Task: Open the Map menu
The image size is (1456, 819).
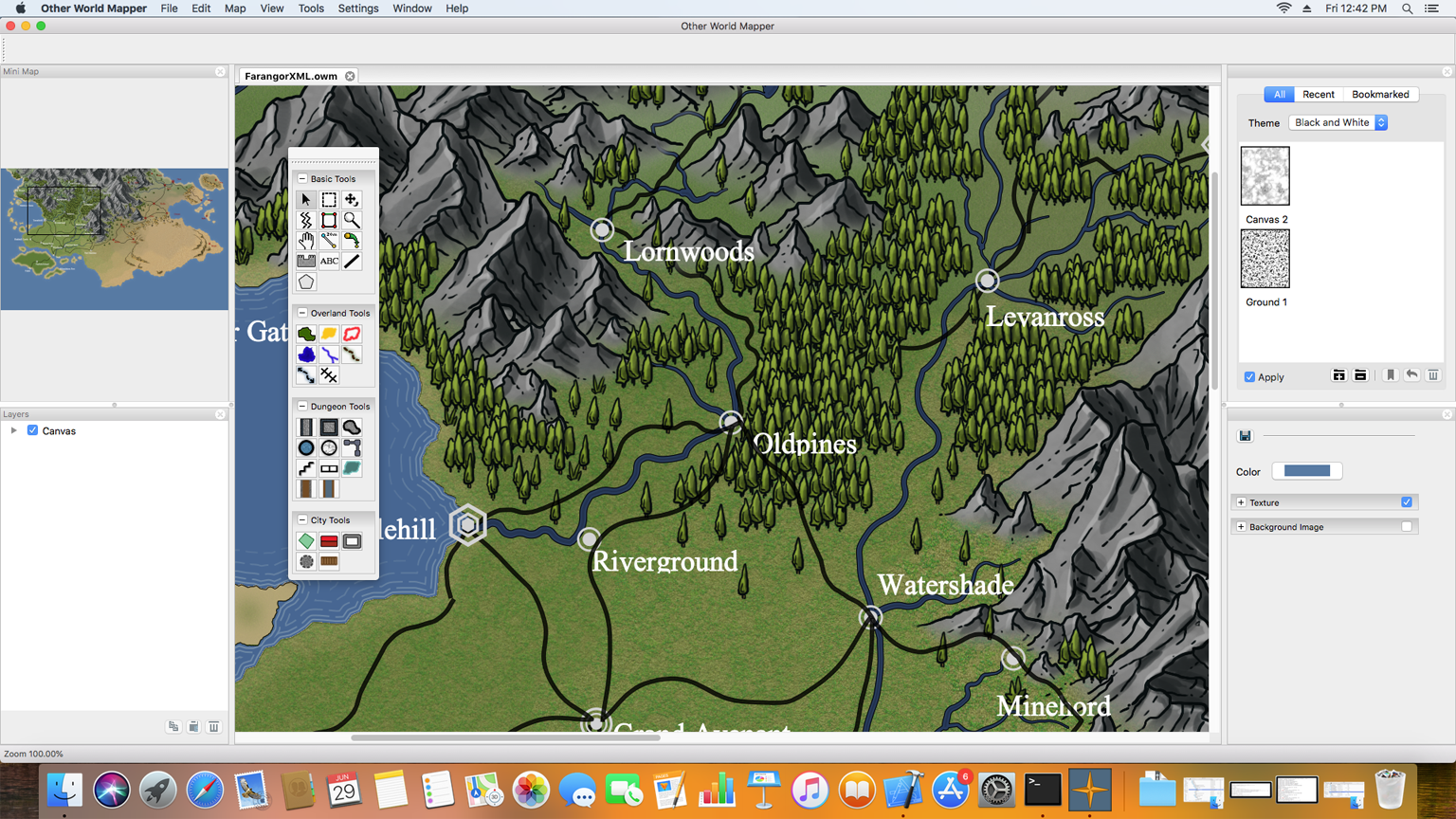Action: 235,9
